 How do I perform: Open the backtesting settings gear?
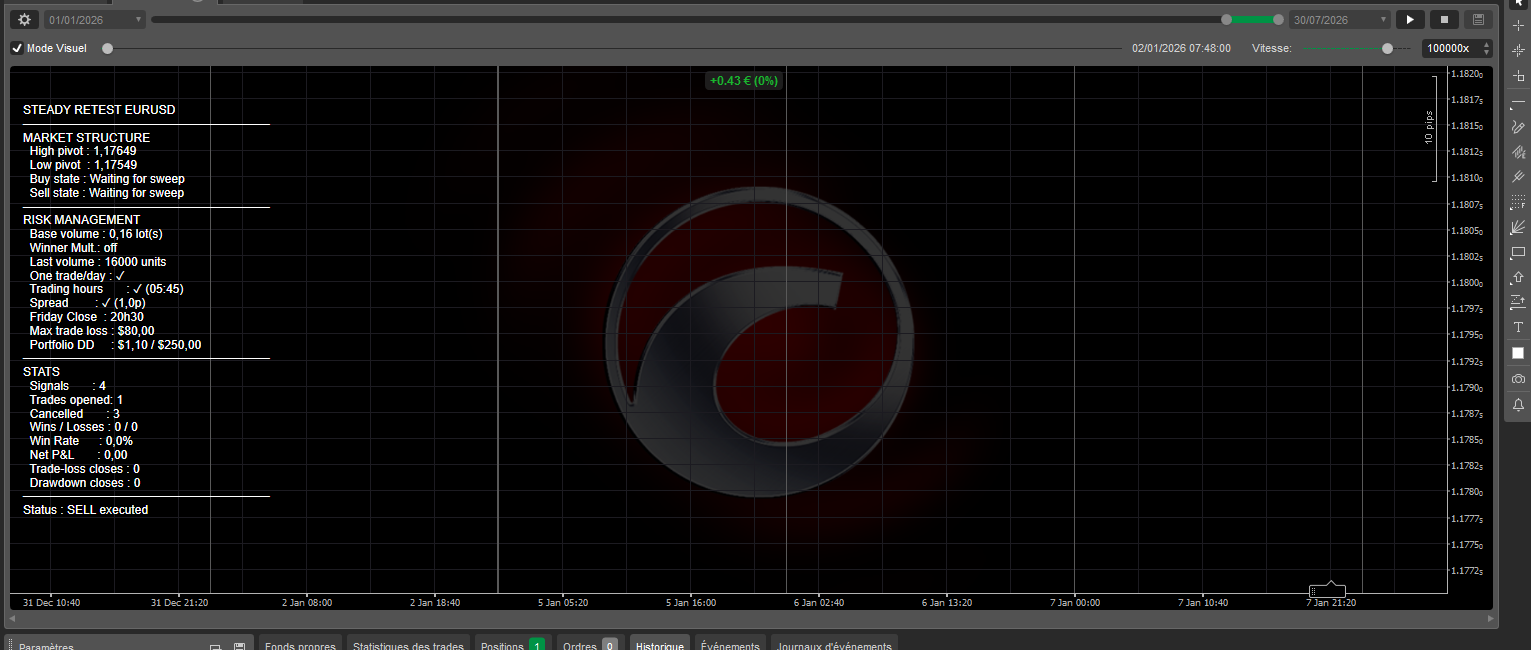point(25,19)
